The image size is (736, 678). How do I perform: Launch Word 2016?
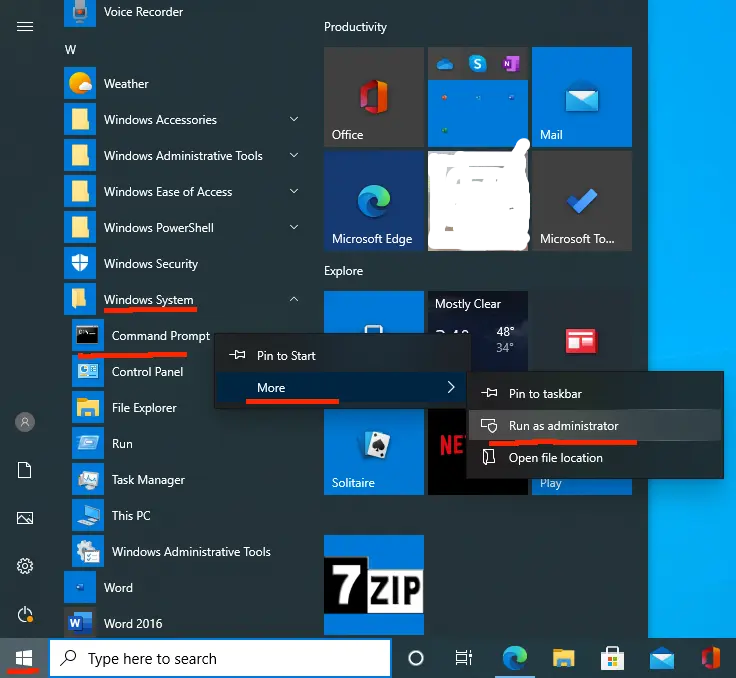tap(113, 623)
